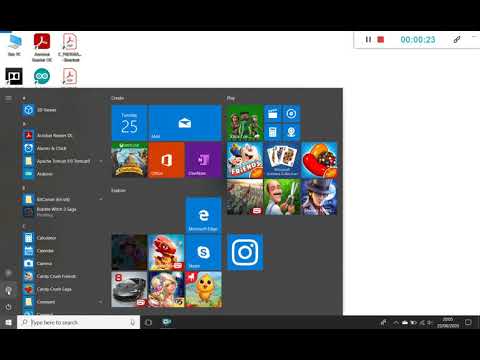Show hidden system tray icons chevron

click(396, 322)
